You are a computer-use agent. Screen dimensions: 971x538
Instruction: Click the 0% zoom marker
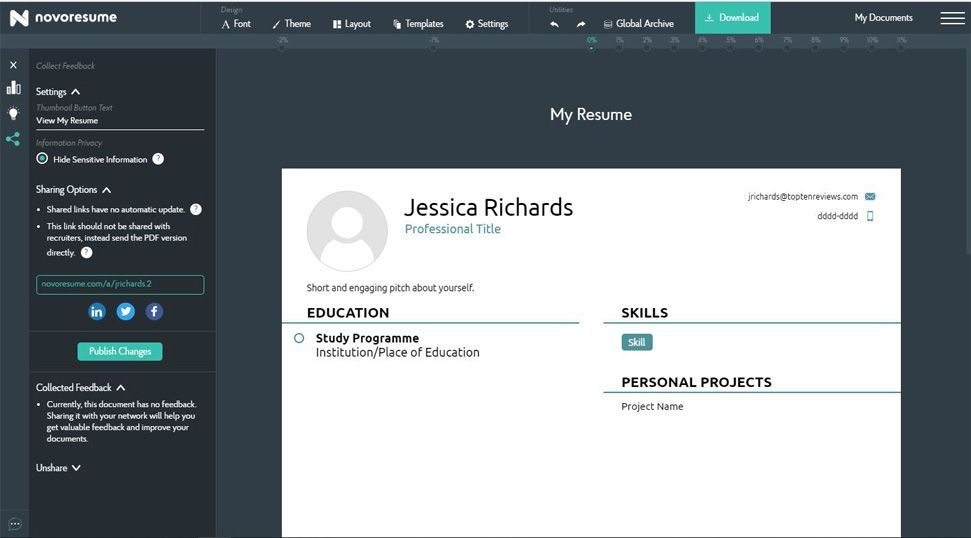(592, 41)
